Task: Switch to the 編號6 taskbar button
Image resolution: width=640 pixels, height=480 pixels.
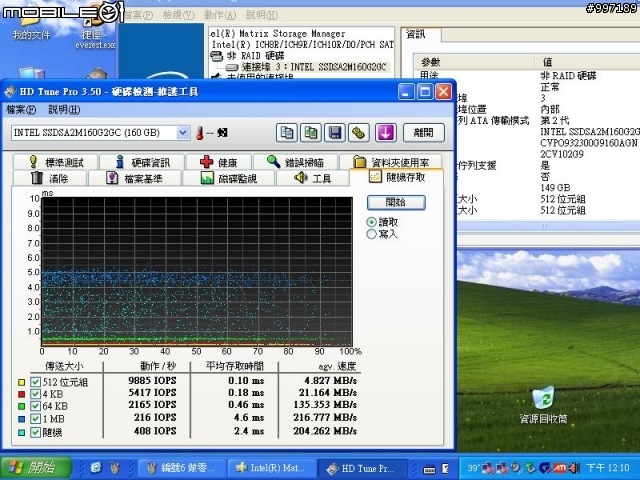Action: click(182, 468)
